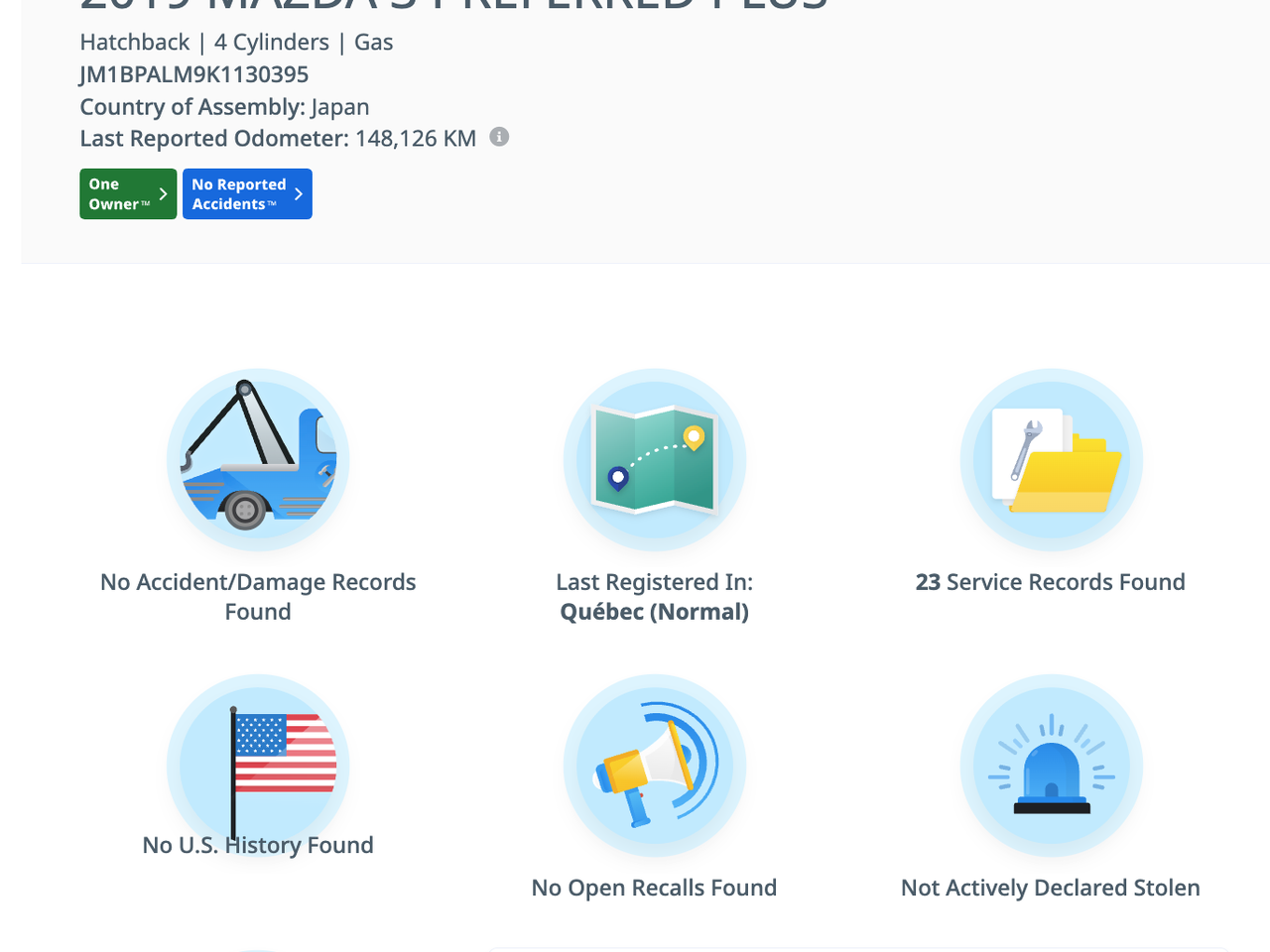Click the map registration icon
Screen dimensions: 1270x952
pos(655,460)
